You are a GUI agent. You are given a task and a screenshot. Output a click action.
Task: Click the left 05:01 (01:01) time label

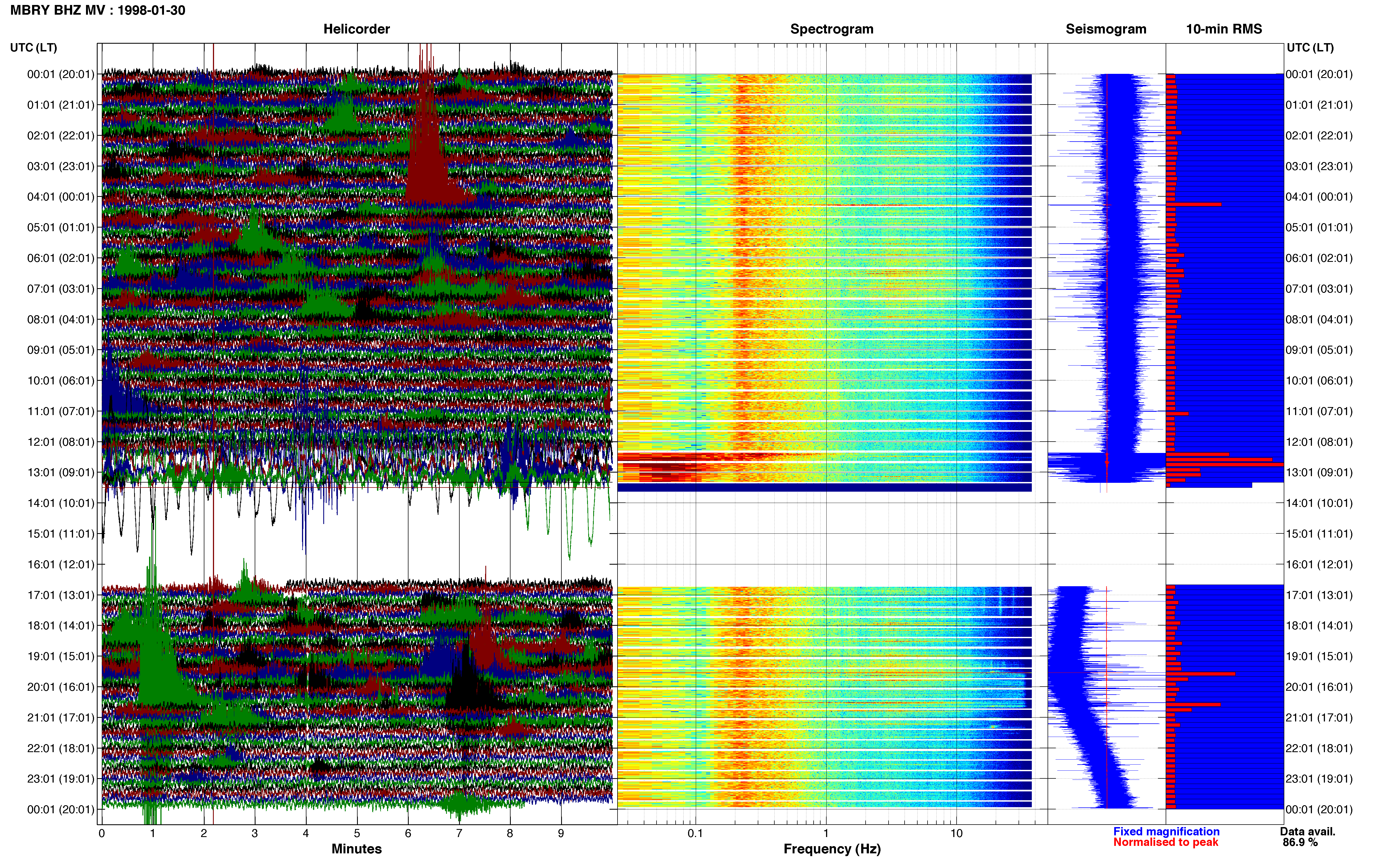[61, 227]
